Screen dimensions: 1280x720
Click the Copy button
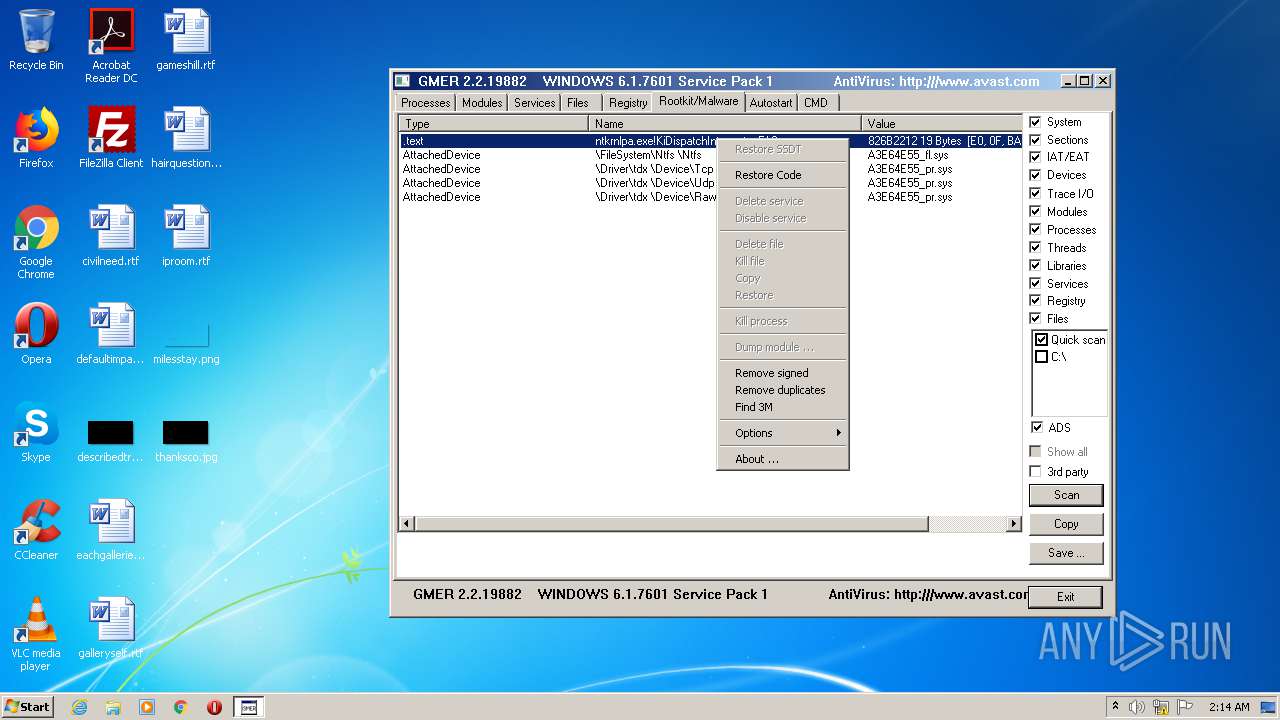tap(1066, 524)
